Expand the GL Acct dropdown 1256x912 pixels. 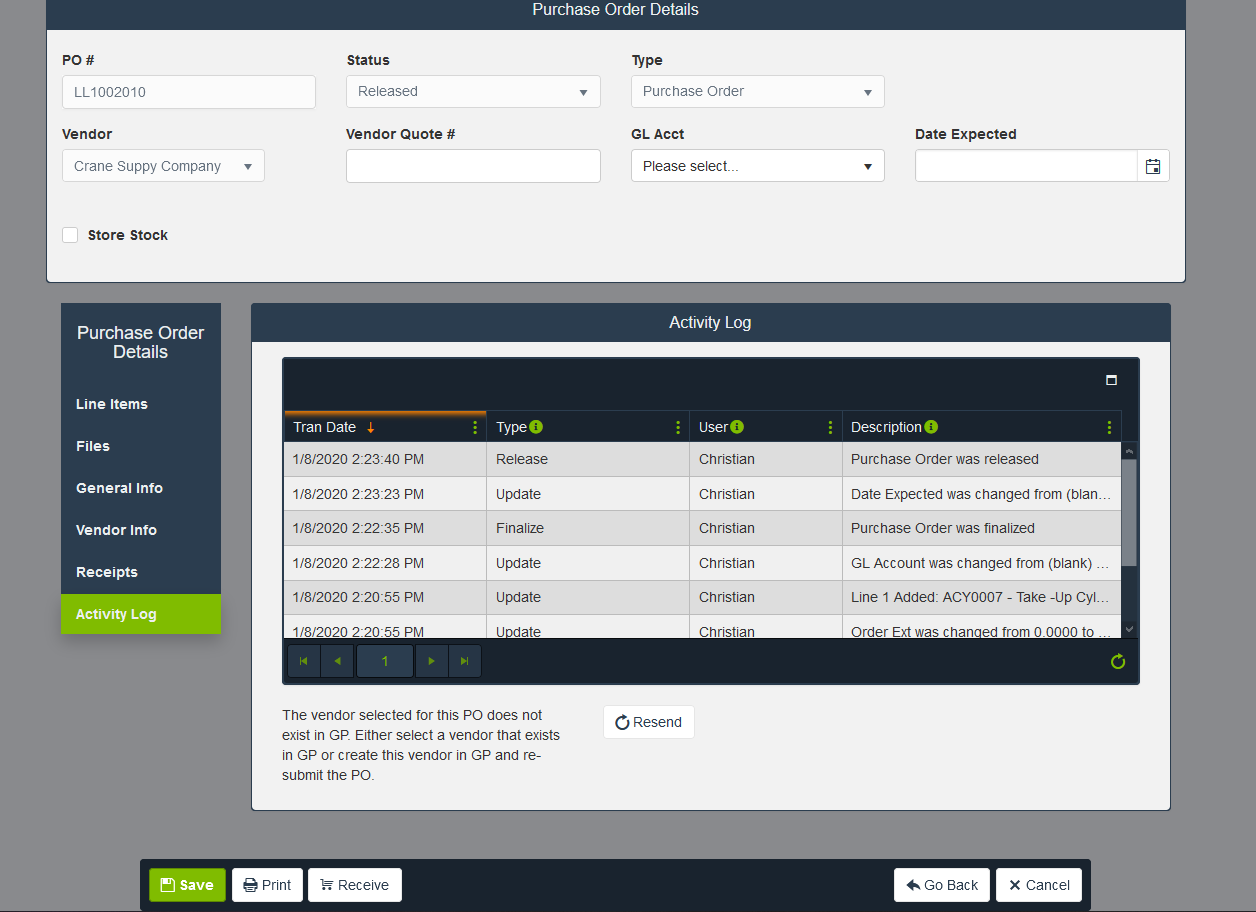coord(757,166)
